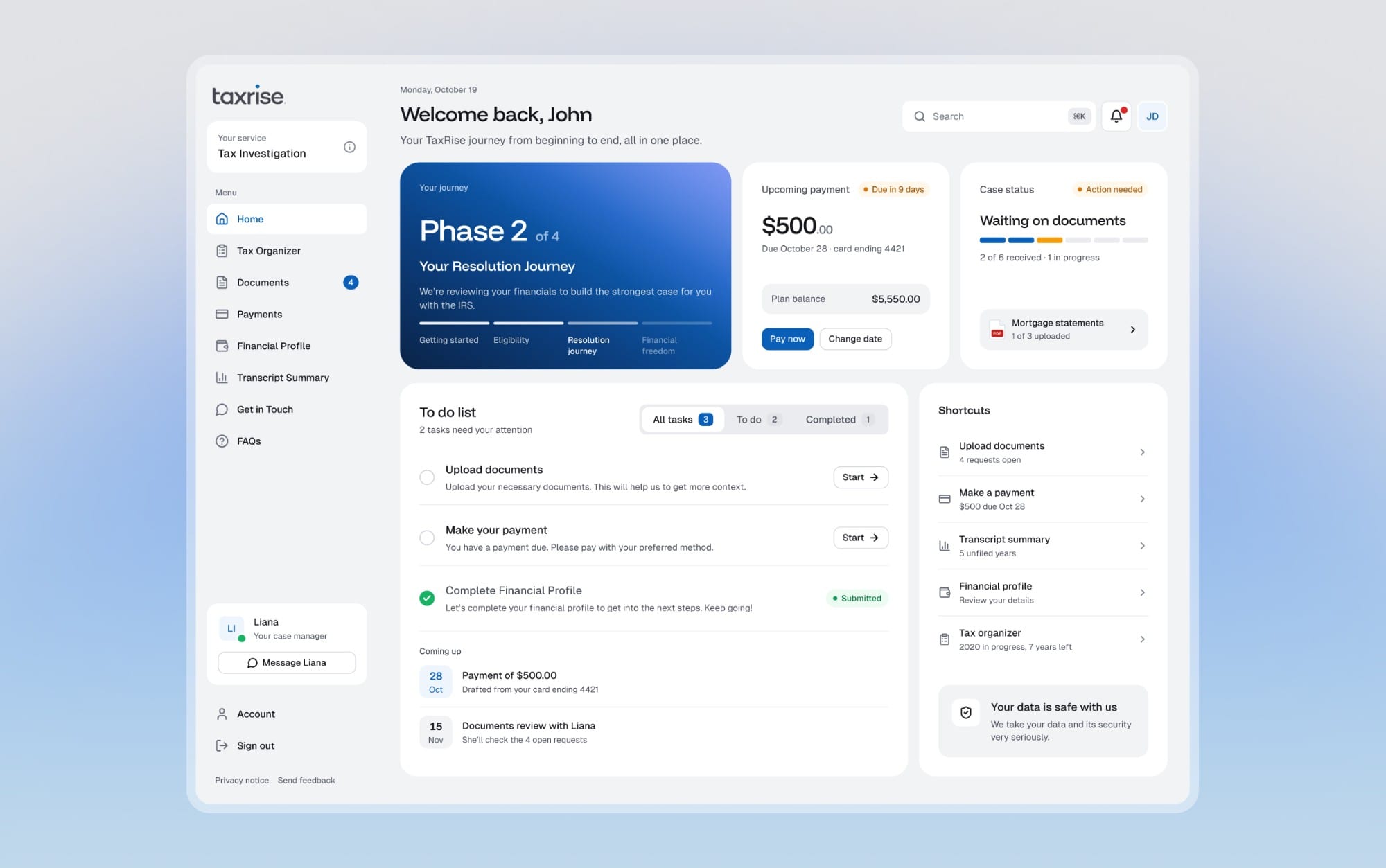Click the Make a payment shortcut card icon
This screenshot has height=868, width=1386.
[944, 499]
